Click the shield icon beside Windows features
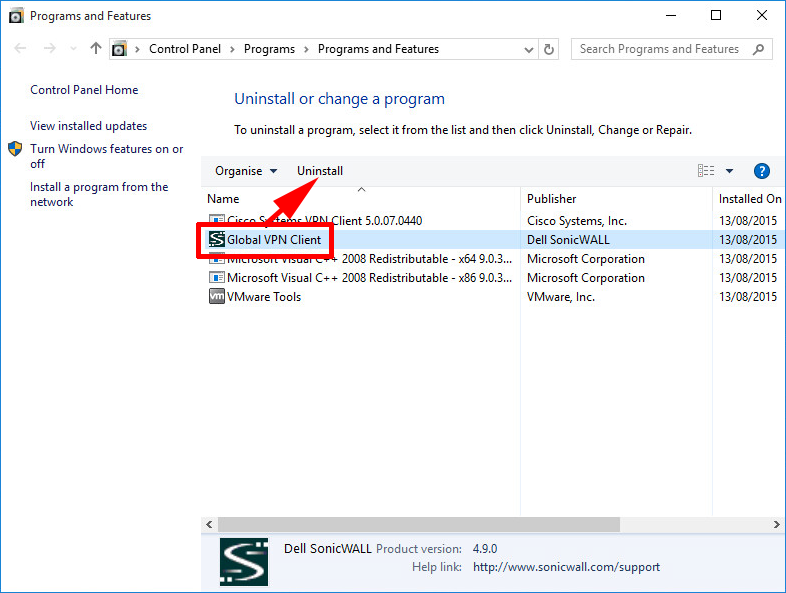The image size is (786, 593). (15, 148)
